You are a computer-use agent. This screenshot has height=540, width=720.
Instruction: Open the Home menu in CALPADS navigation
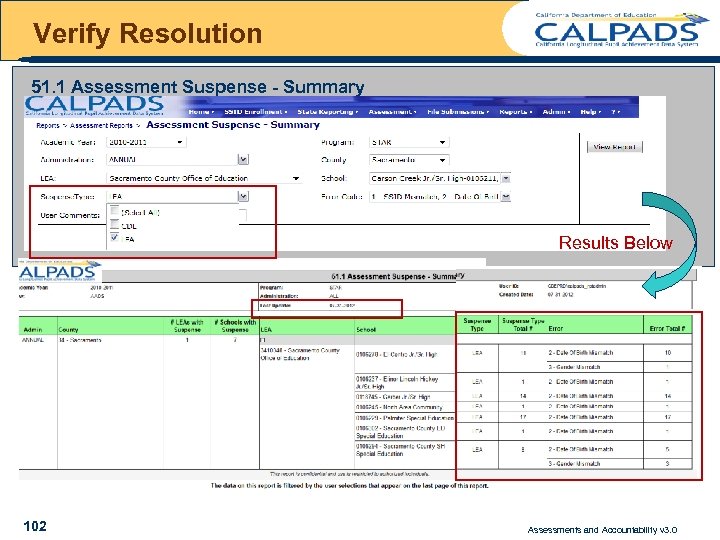(x=201, y=112)
